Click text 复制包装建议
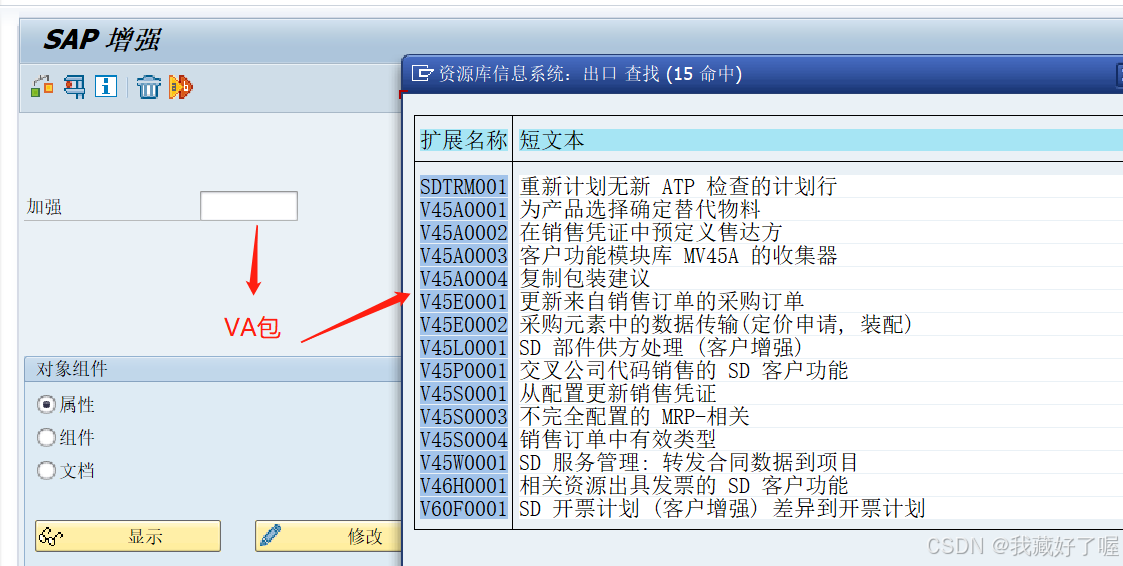The width and height of the screenshot is (1123, 566). [x=585, y=279]
